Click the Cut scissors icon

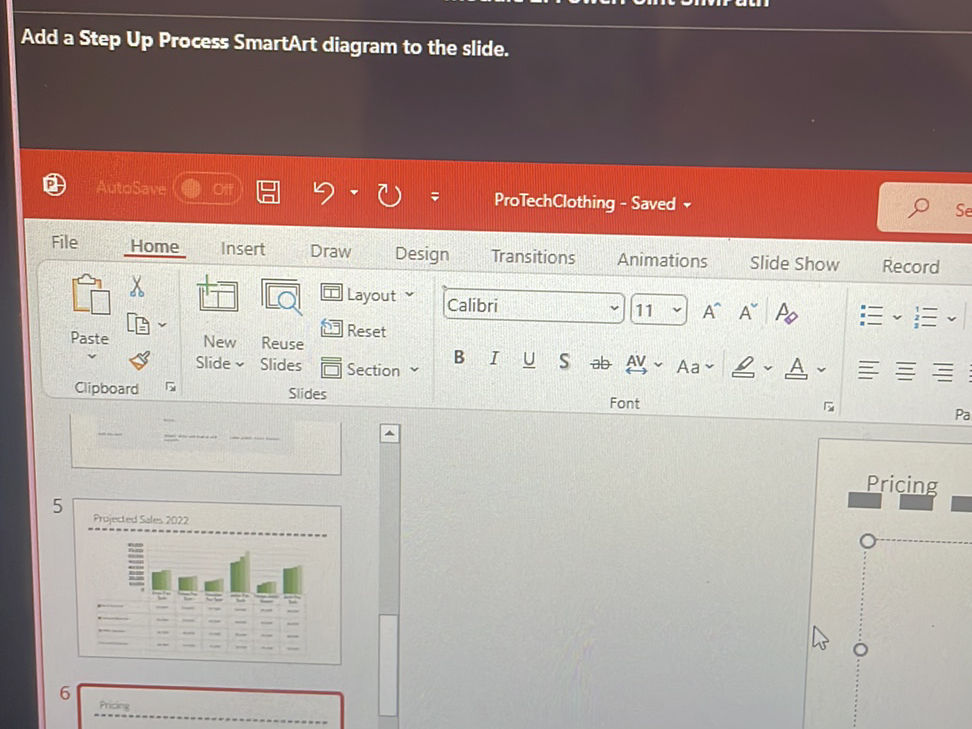click(x=139, y=288)
